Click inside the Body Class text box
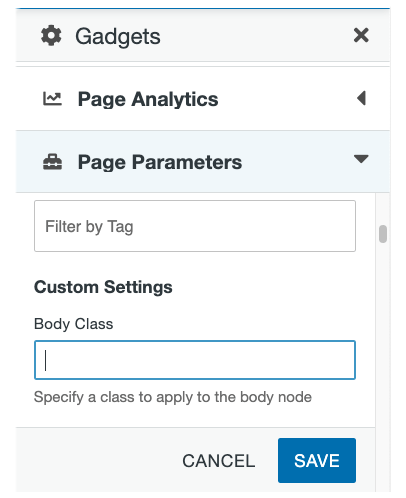Viewport: 406px width, 498px height. [195, 360]
